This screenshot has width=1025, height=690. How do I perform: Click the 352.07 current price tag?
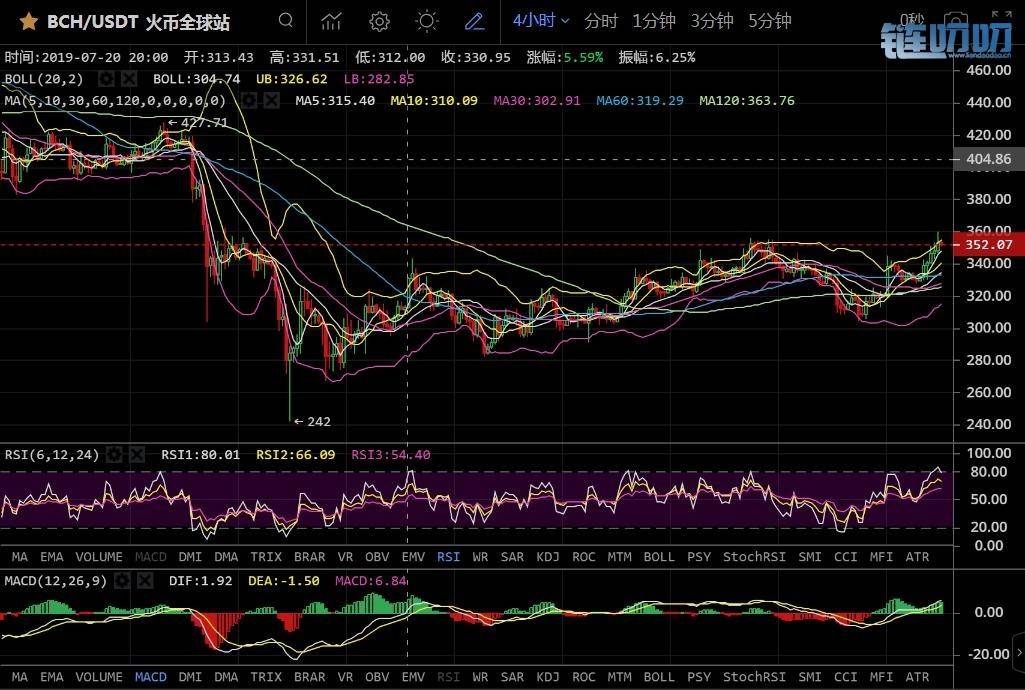[988, 244]
